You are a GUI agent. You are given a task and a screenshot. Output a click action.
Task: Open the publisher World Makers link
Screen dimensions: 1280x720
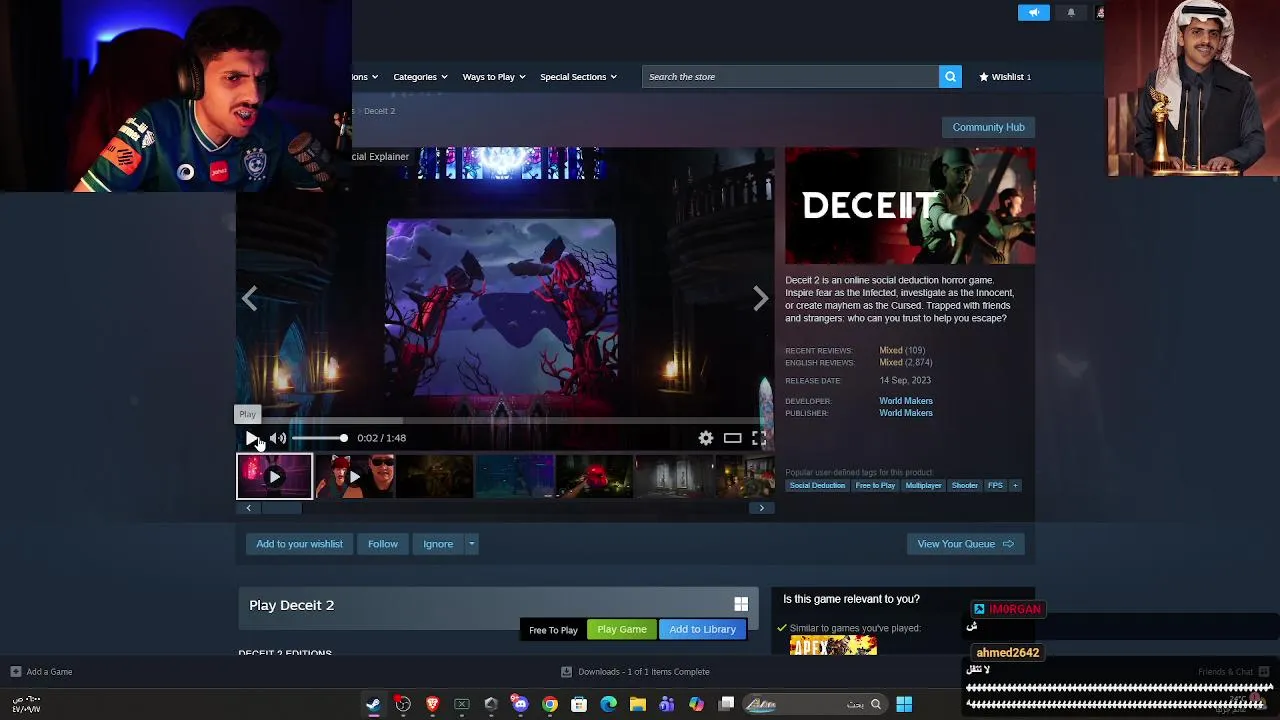tap(906, 413)
